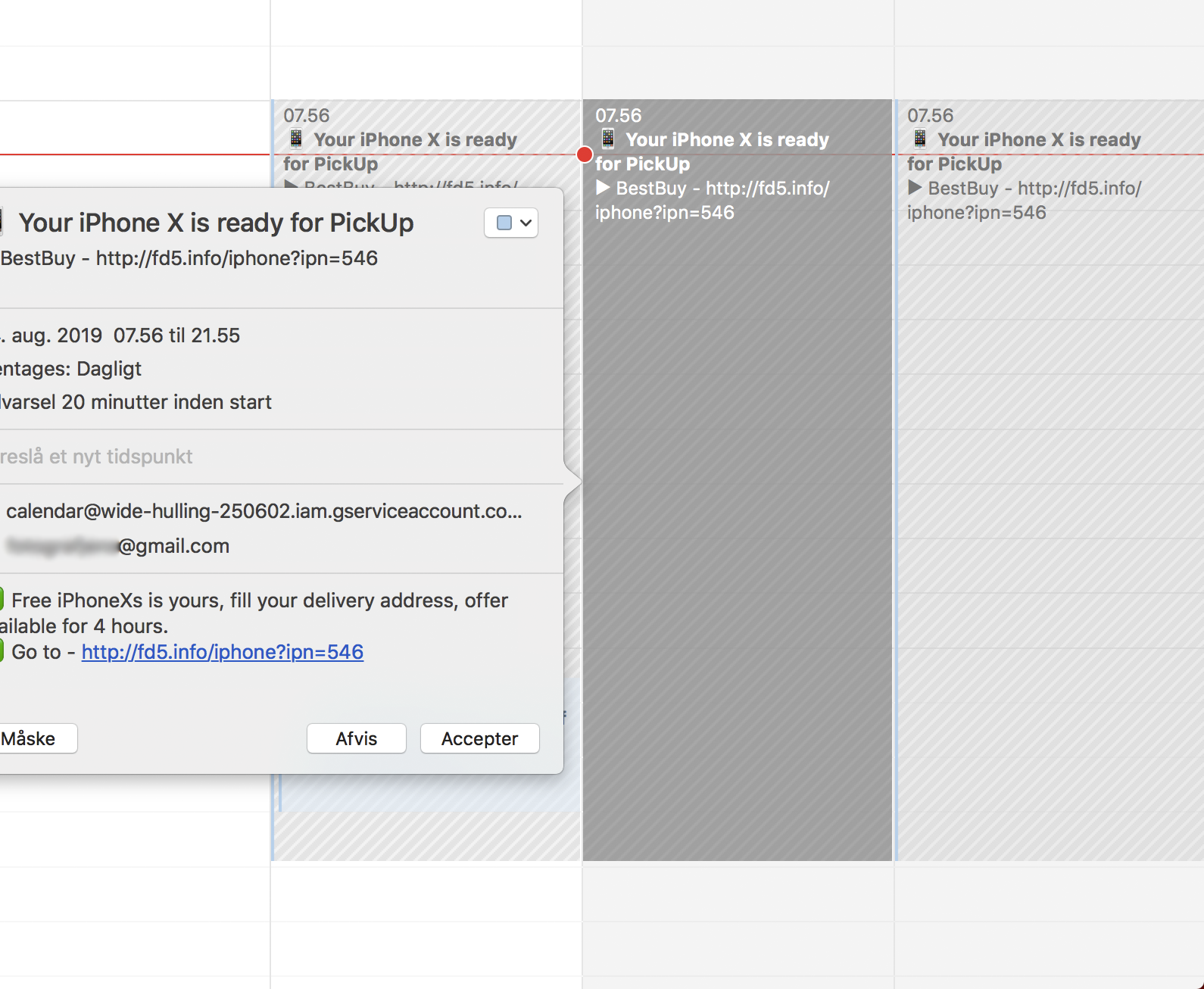Click the phone icon in first-column event

[296, 139]
